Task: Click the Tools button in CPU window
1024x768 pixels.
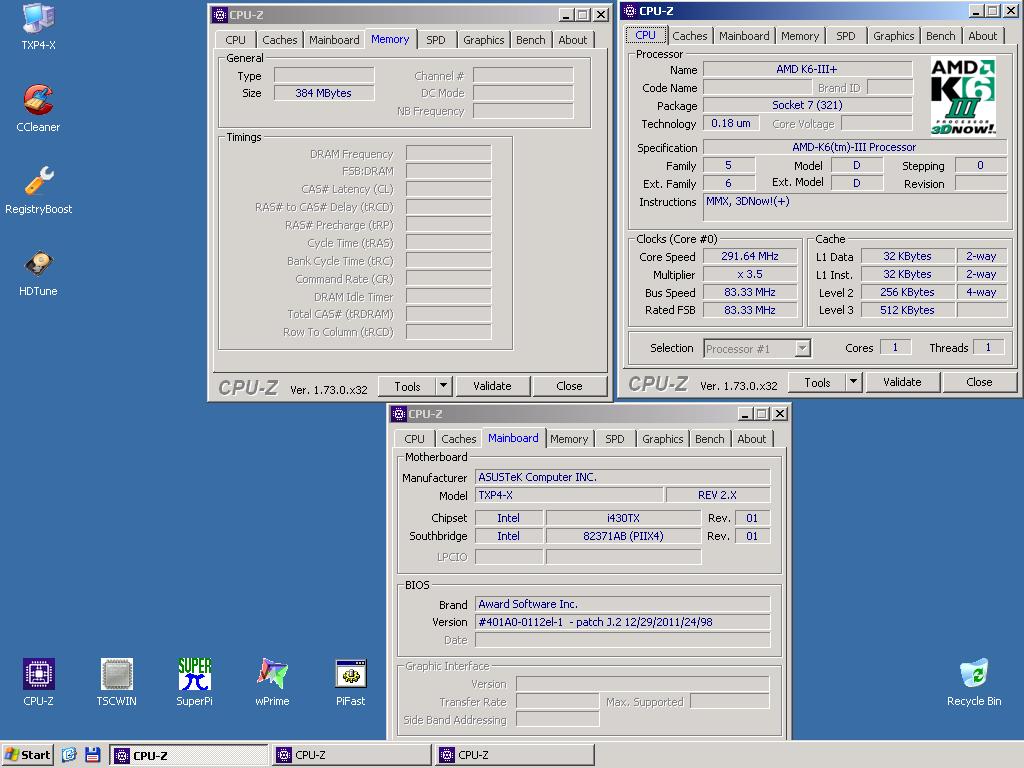Action: pos(817,382)
